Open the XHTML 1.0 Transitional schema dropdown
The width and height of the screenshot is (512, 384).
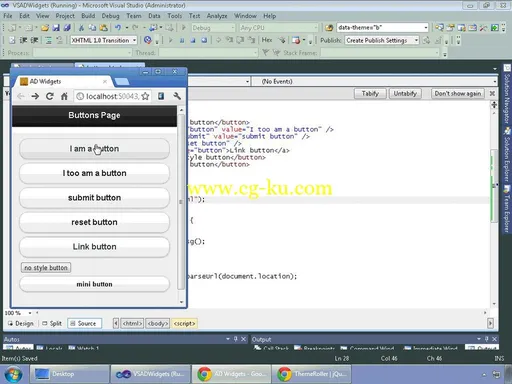tap(104, 40)
